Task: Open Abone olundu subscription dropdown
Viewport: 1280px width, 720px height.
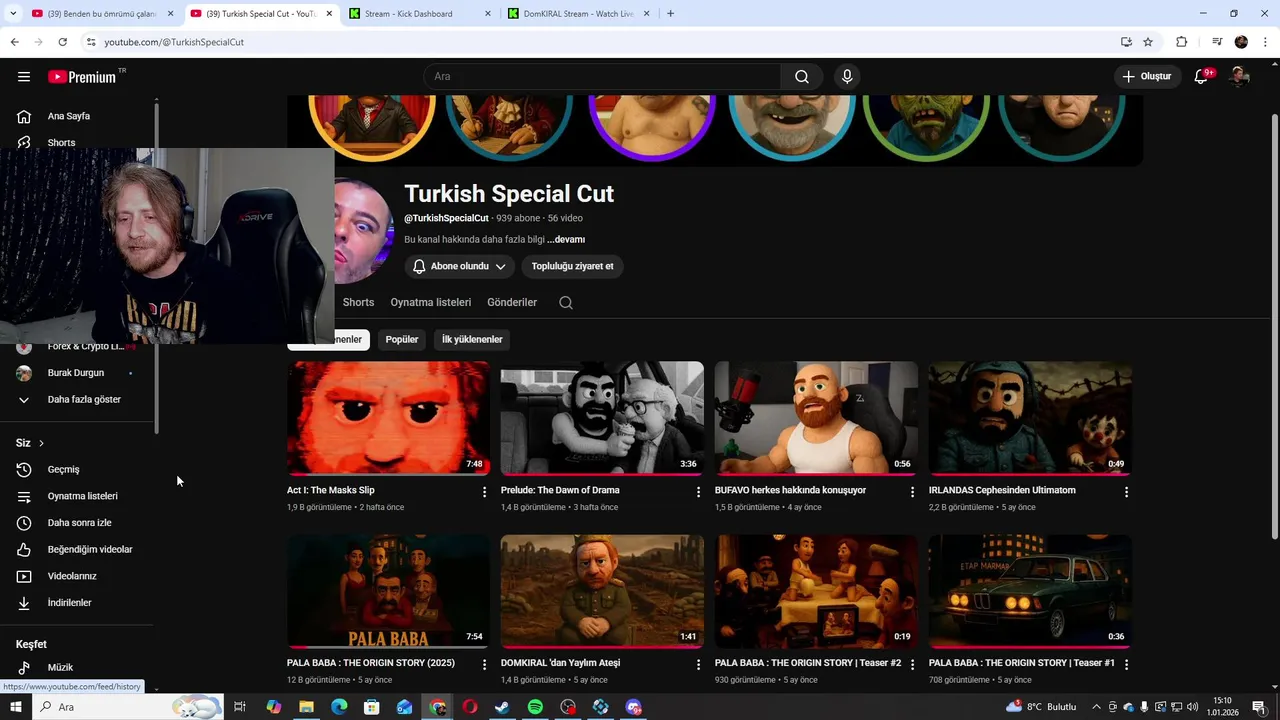Action: pos(460,266)
